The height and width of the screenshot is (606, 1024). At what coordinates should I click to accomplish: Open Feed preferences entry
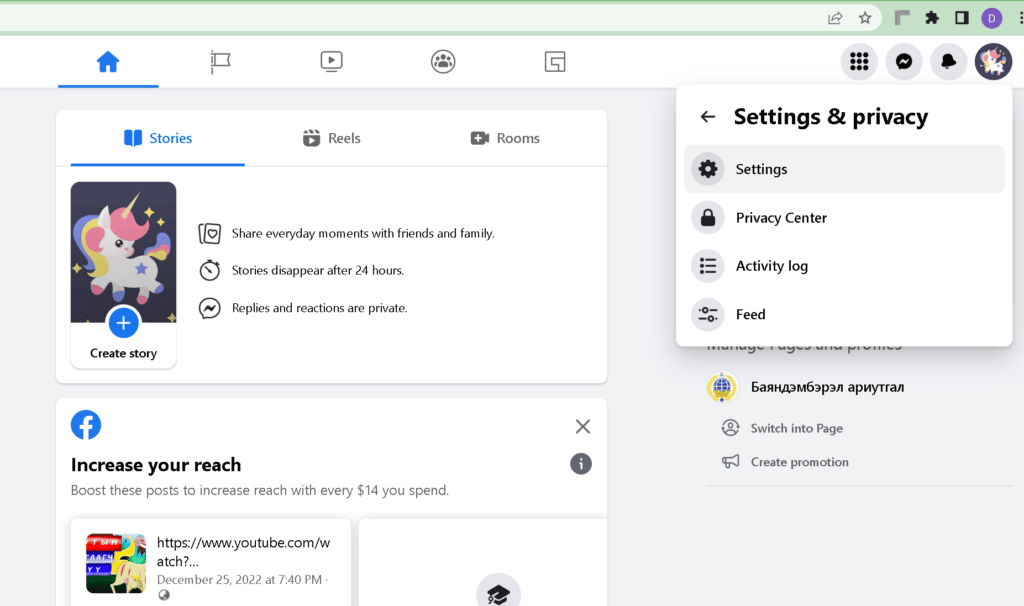844,314
